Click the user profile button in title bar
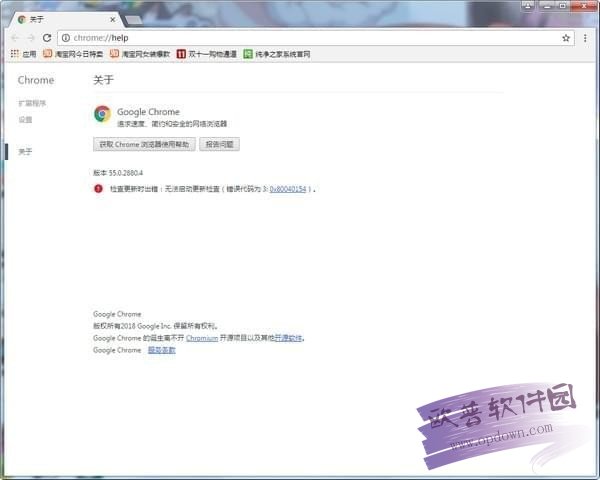 click(x=528, y=5)
